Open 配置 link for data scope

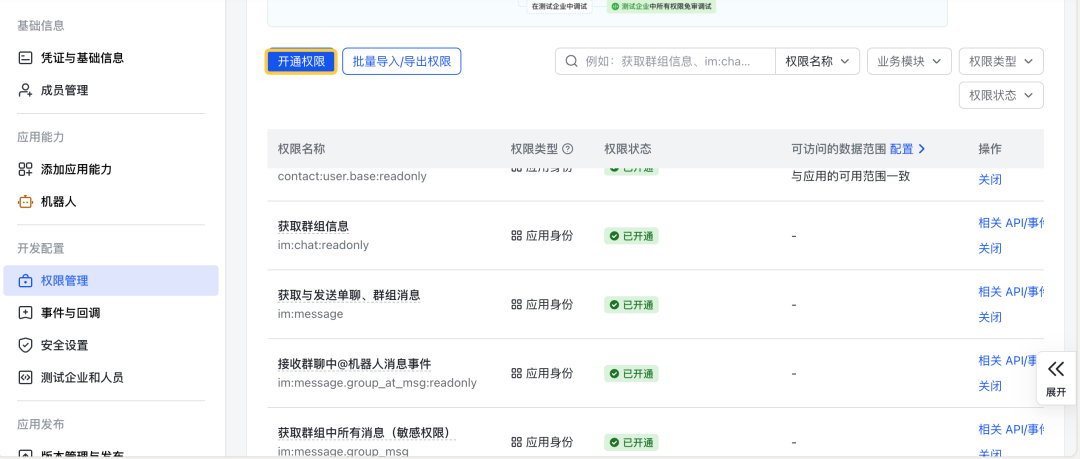tap(907, 149)
